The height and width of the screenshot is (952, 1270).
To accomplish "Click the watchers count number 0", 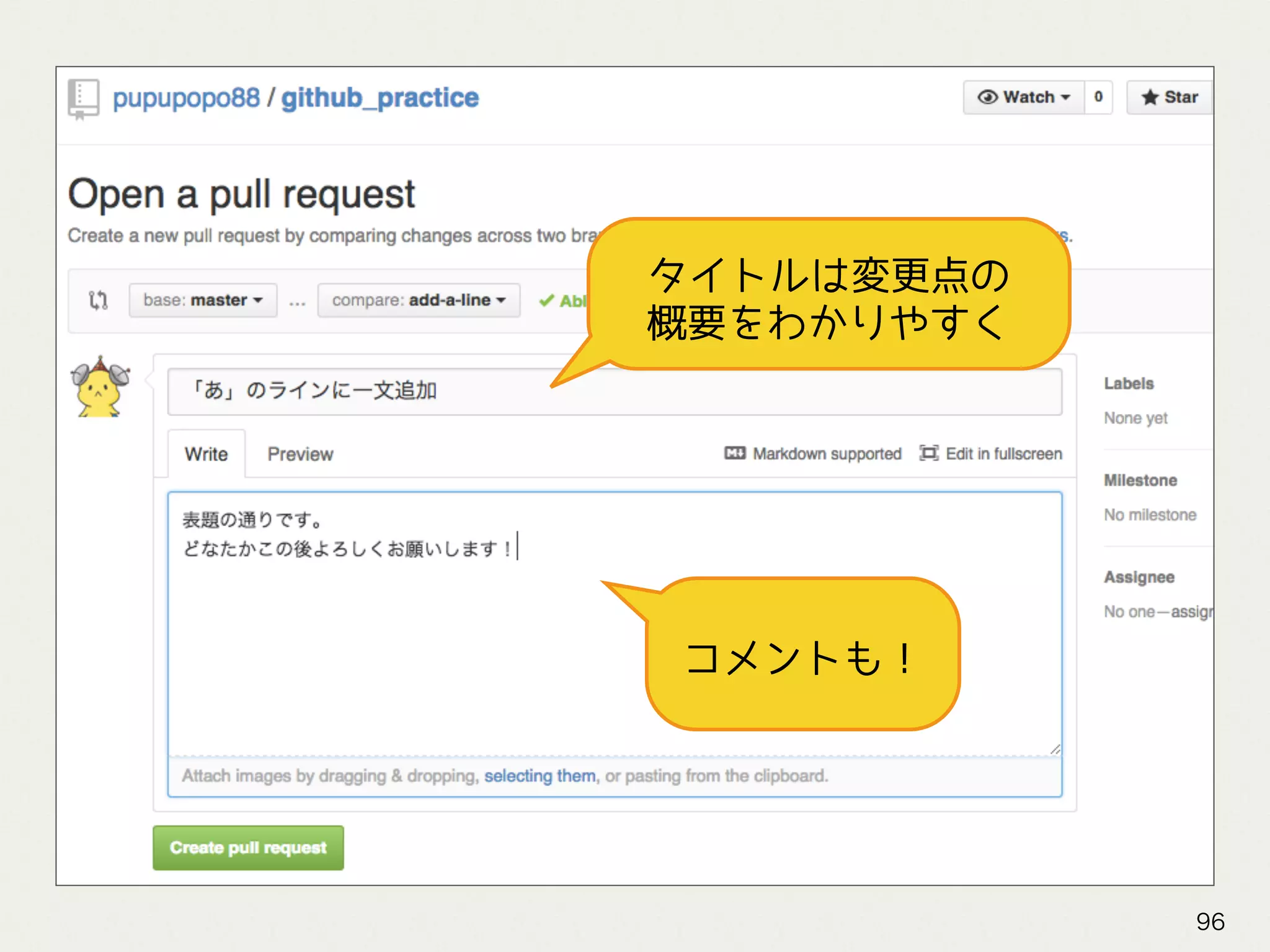I will coord(1098,97).
